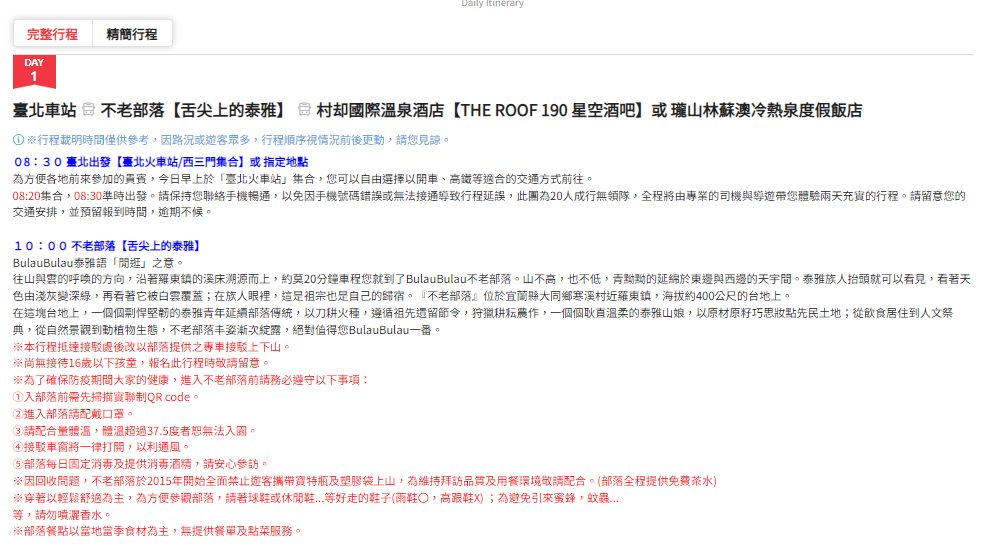Click the 不老部落【舌尖上的泰雅】 title heading

click(195, 111)
